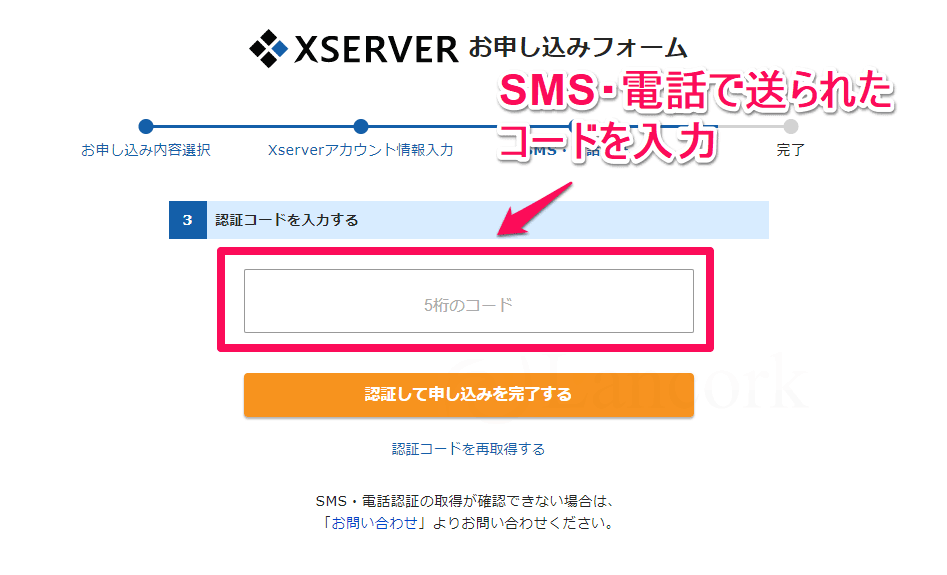
Task: Open the 認証コードを再取得する link
Action: (469, 449)
